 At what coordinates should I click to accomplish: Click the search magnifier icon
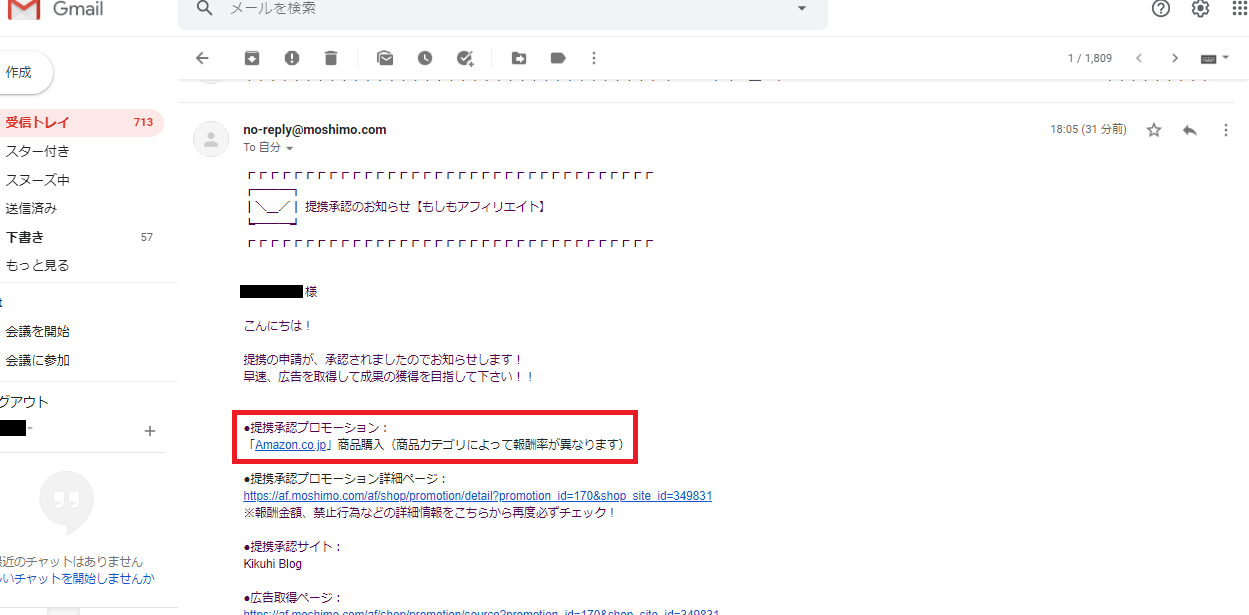tap(204, 9)
